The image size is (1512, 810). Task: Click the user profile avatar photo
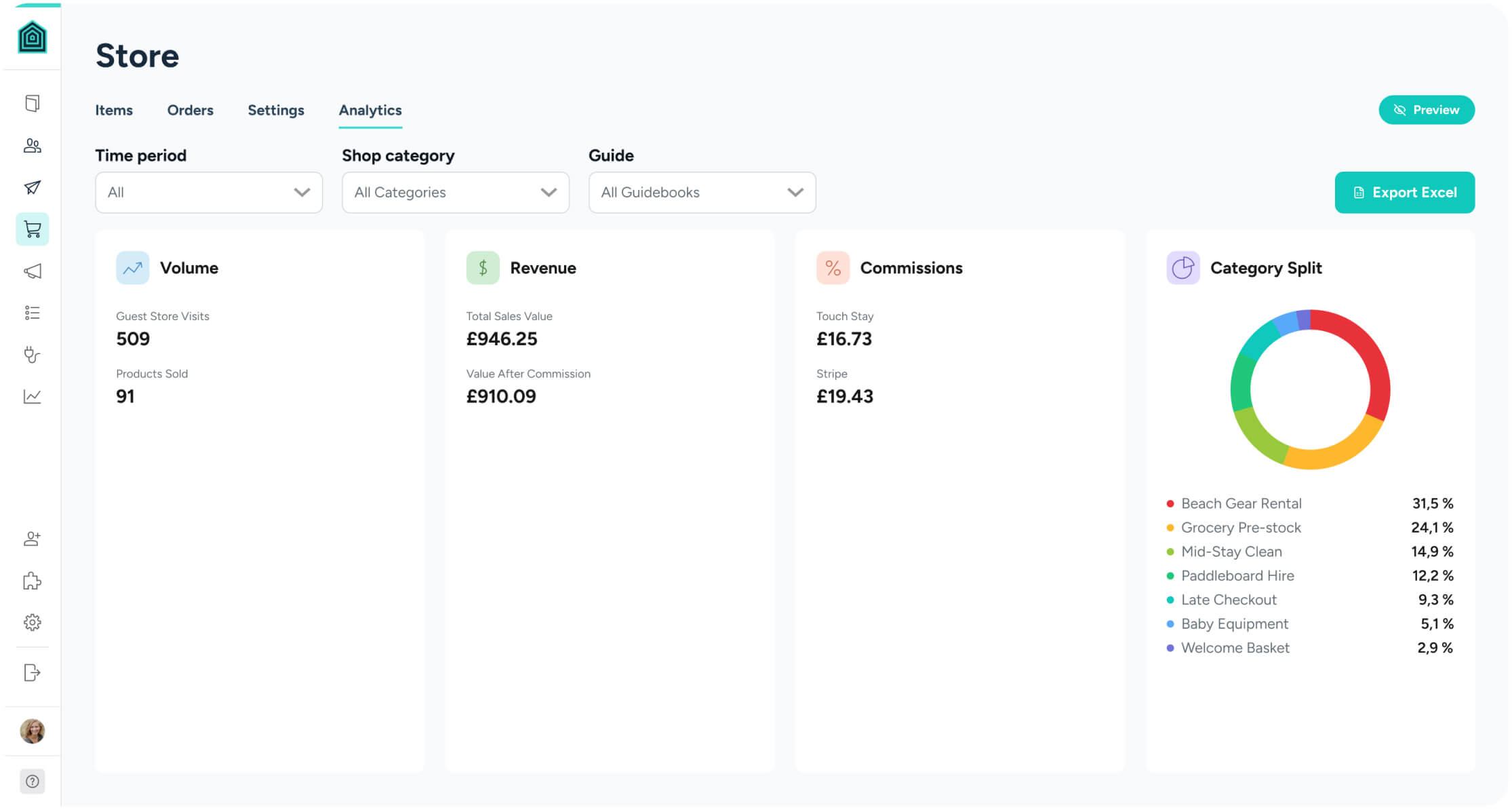click(x=32, y=731)
